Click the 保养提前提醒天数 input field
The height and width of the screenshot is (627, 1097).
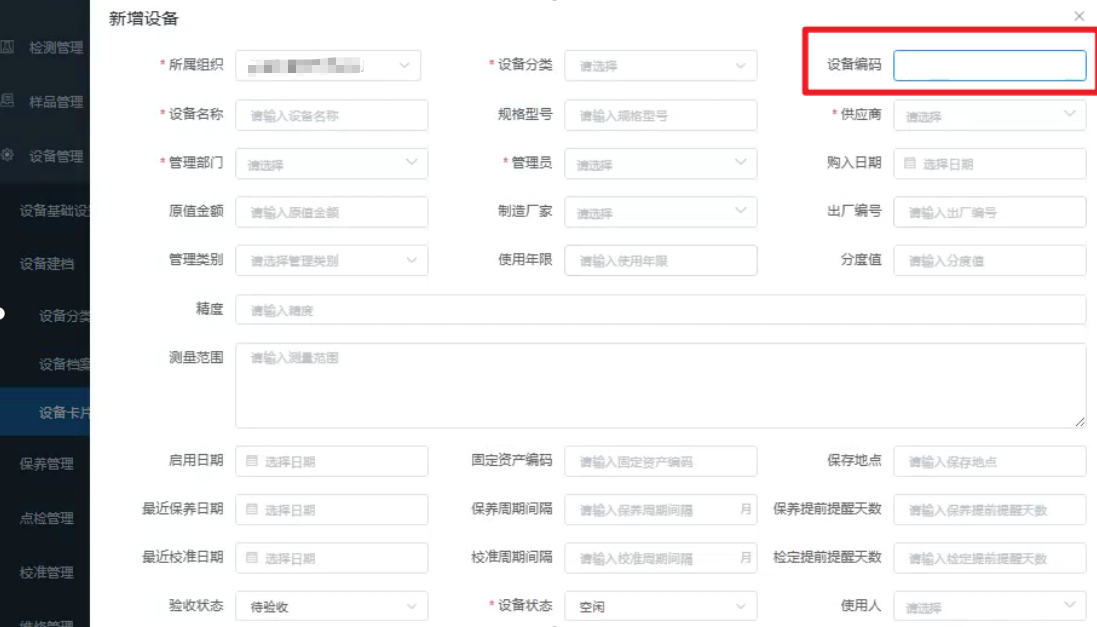click(x=989, y=509)
